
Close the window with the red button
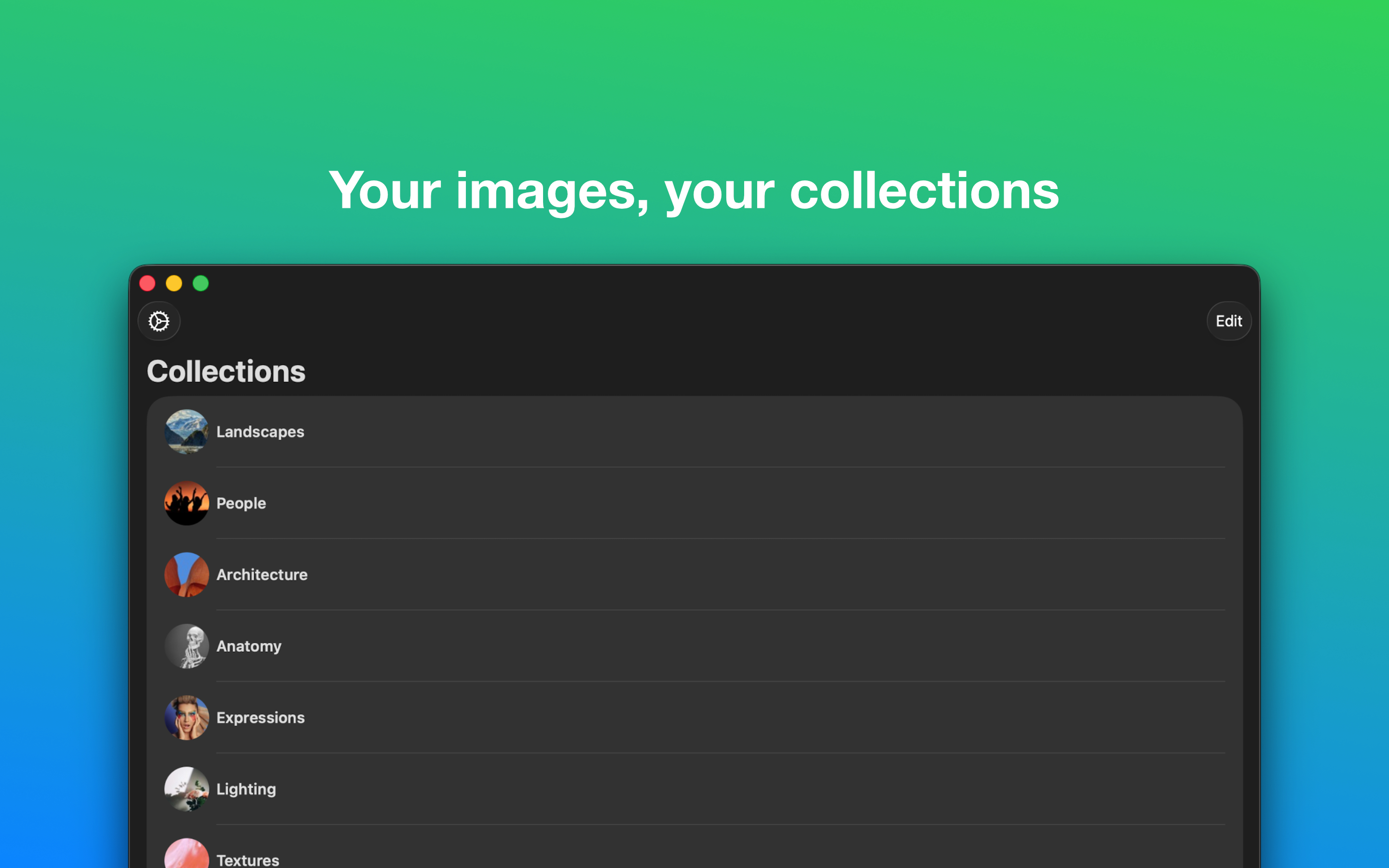(148, 283)
